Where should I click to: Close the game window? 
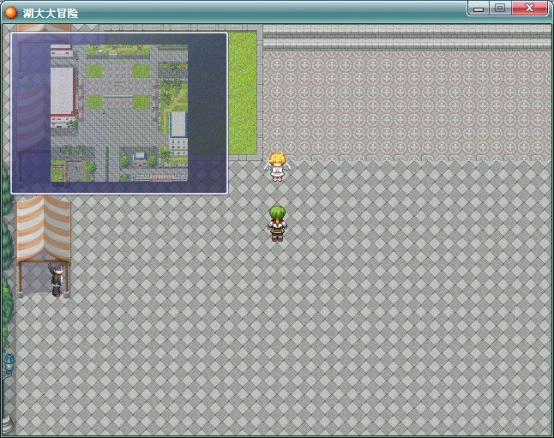coord(529,8)
